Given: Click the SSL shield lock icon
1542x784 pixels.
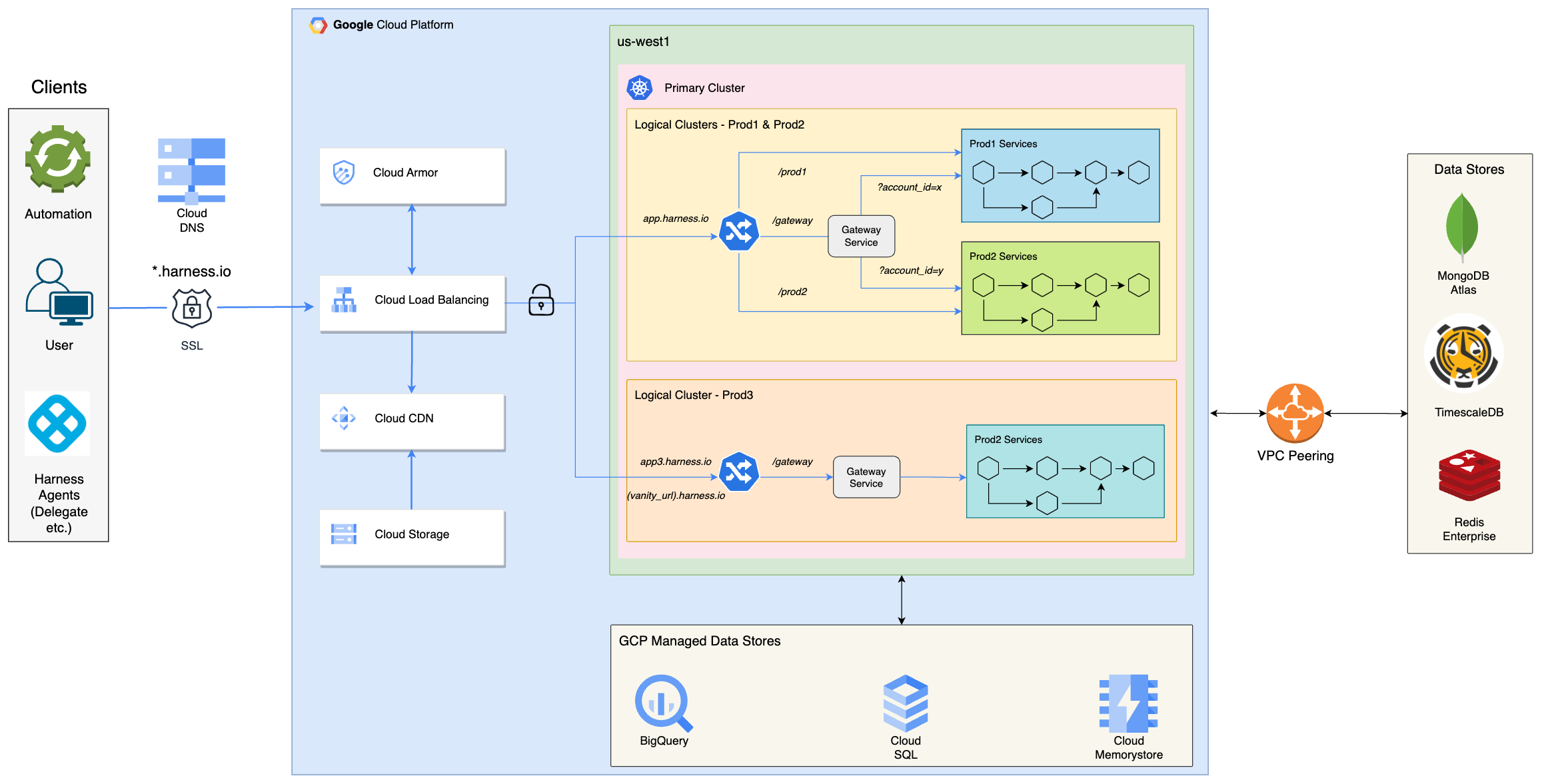Looking at the screenshot, I should click(x=192, y=308).
